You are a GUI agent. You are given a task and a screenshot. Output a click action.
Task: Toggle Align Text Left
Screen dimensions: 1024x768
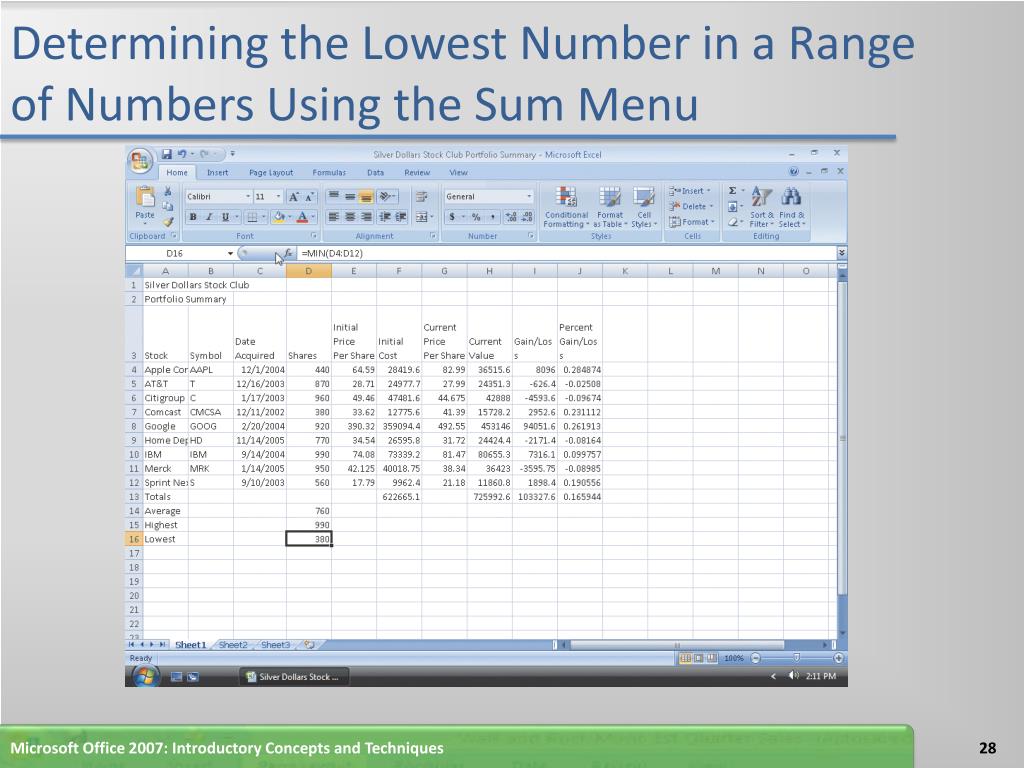tap(333, 217)
